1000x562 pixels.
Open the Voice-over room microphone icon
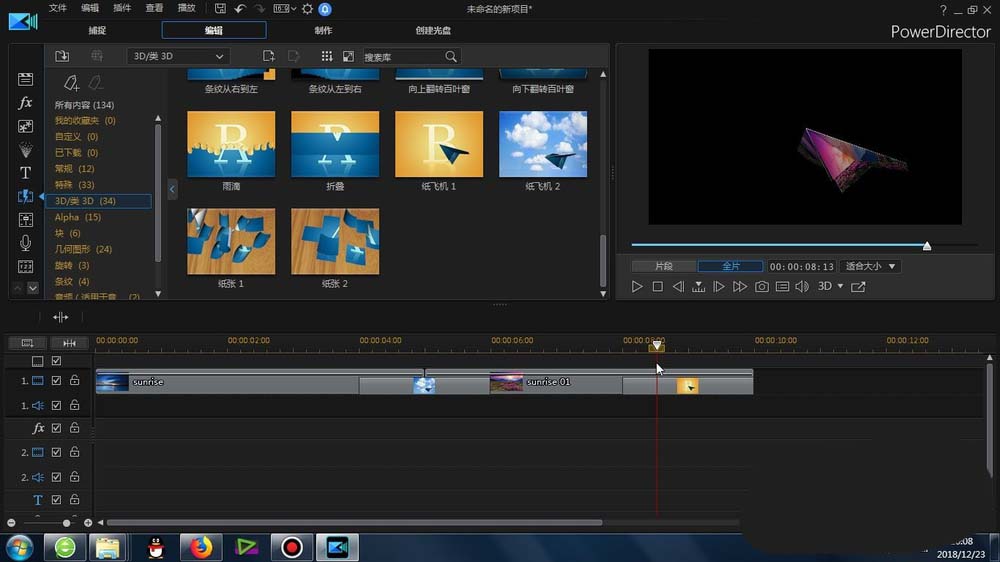coord(25,243)
